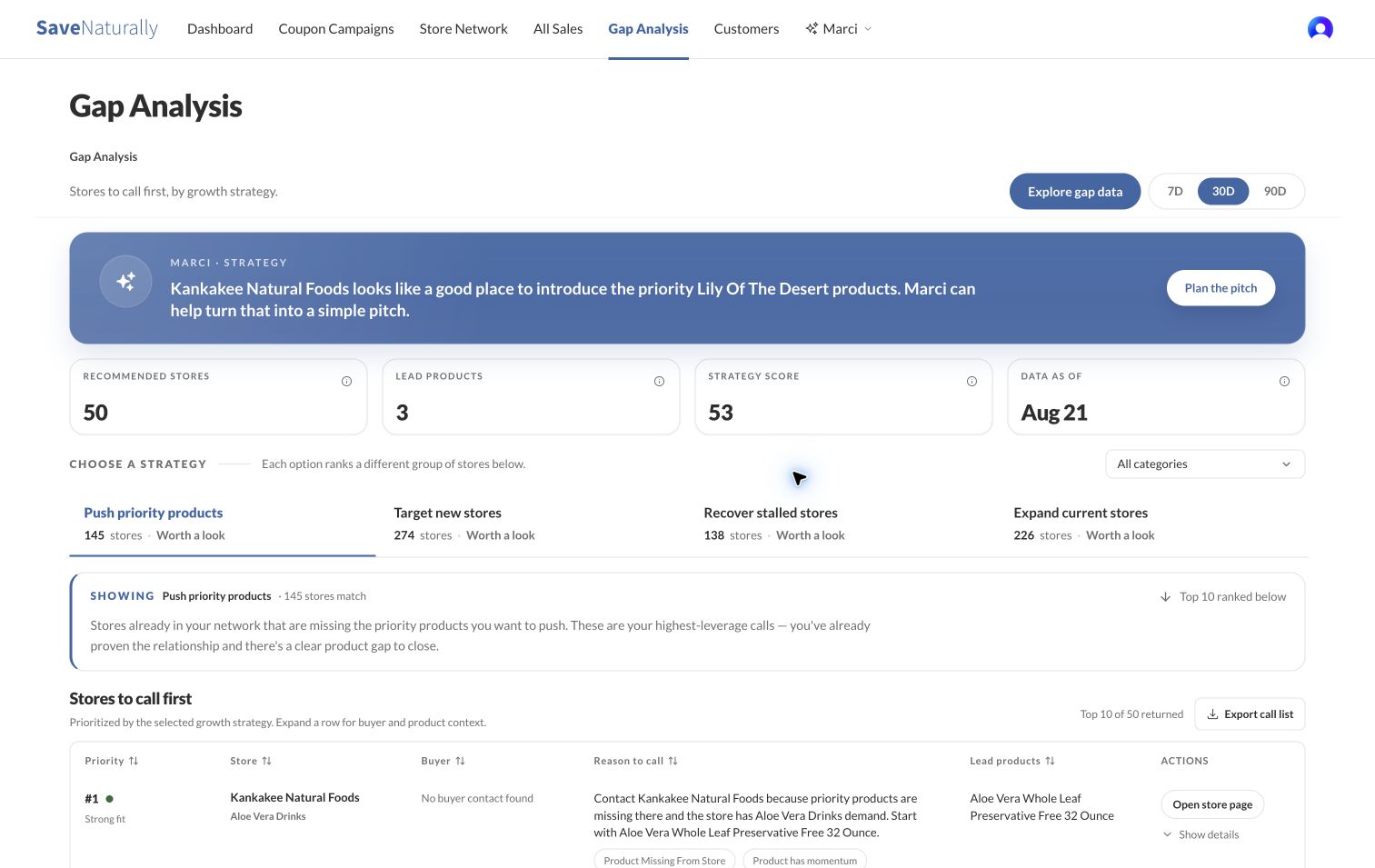Open the Customers page

pos(746,29)
